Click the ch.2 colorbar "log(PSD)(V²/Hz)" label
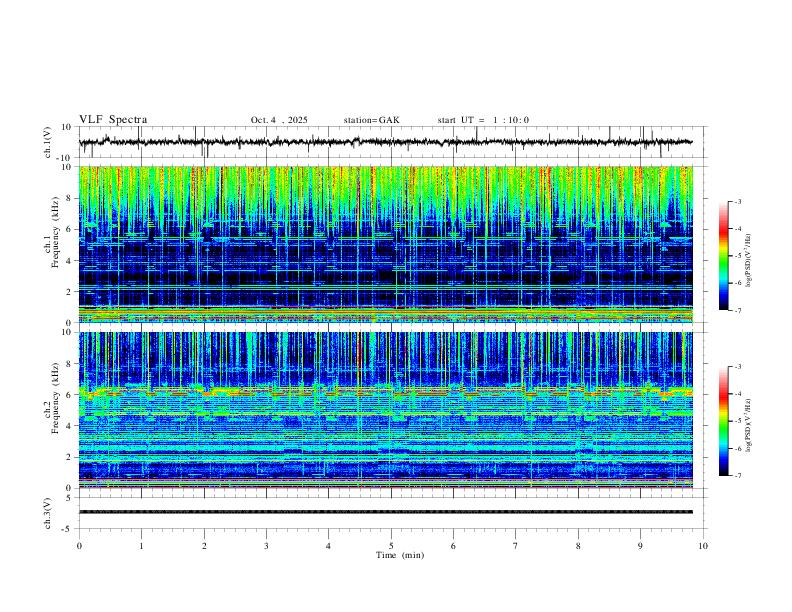The height and width of the screenshot is (612, 792). pos(748,425)
